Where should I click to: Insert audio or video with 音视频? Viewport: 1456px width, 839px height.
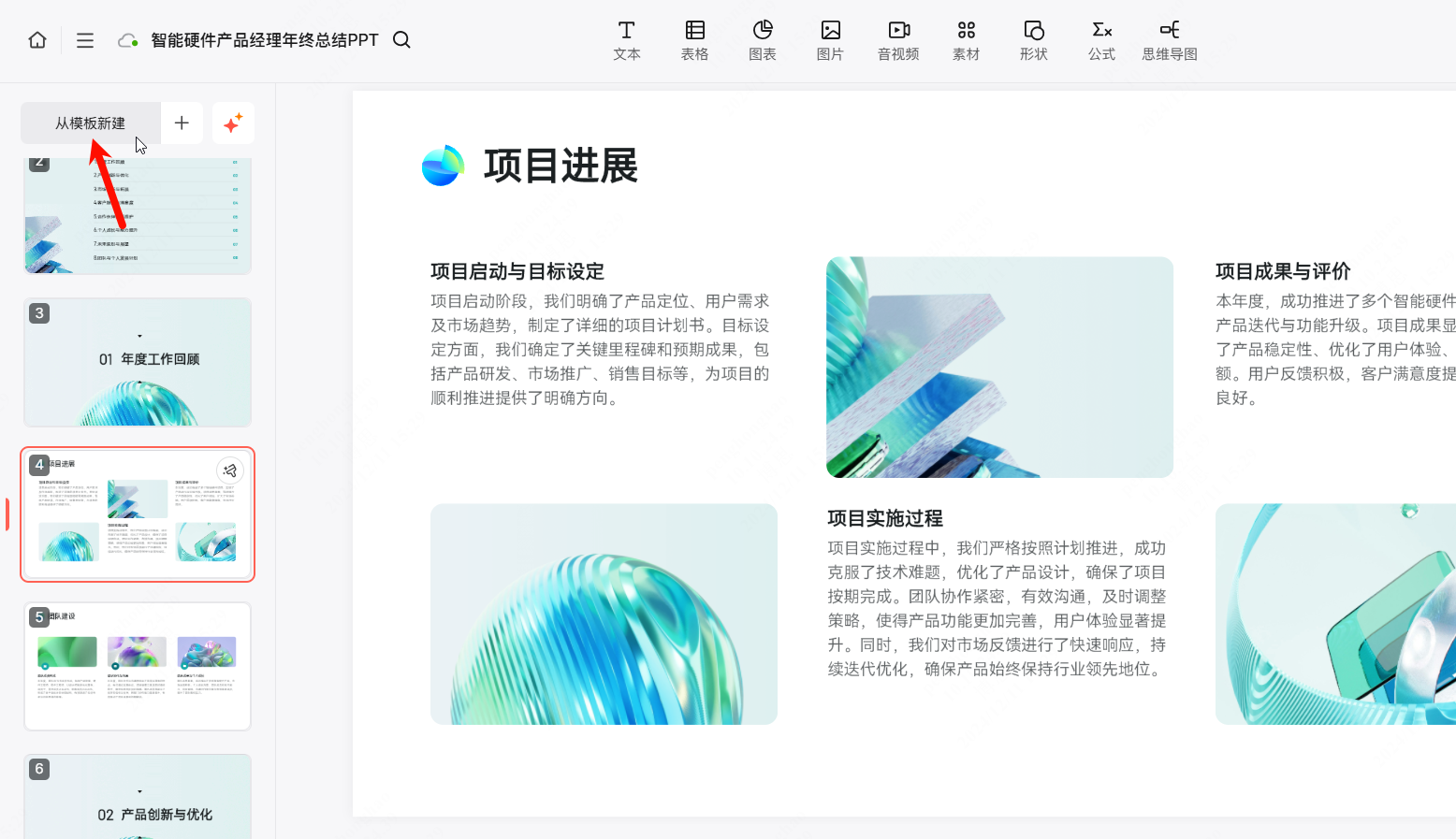coord(898,41)
